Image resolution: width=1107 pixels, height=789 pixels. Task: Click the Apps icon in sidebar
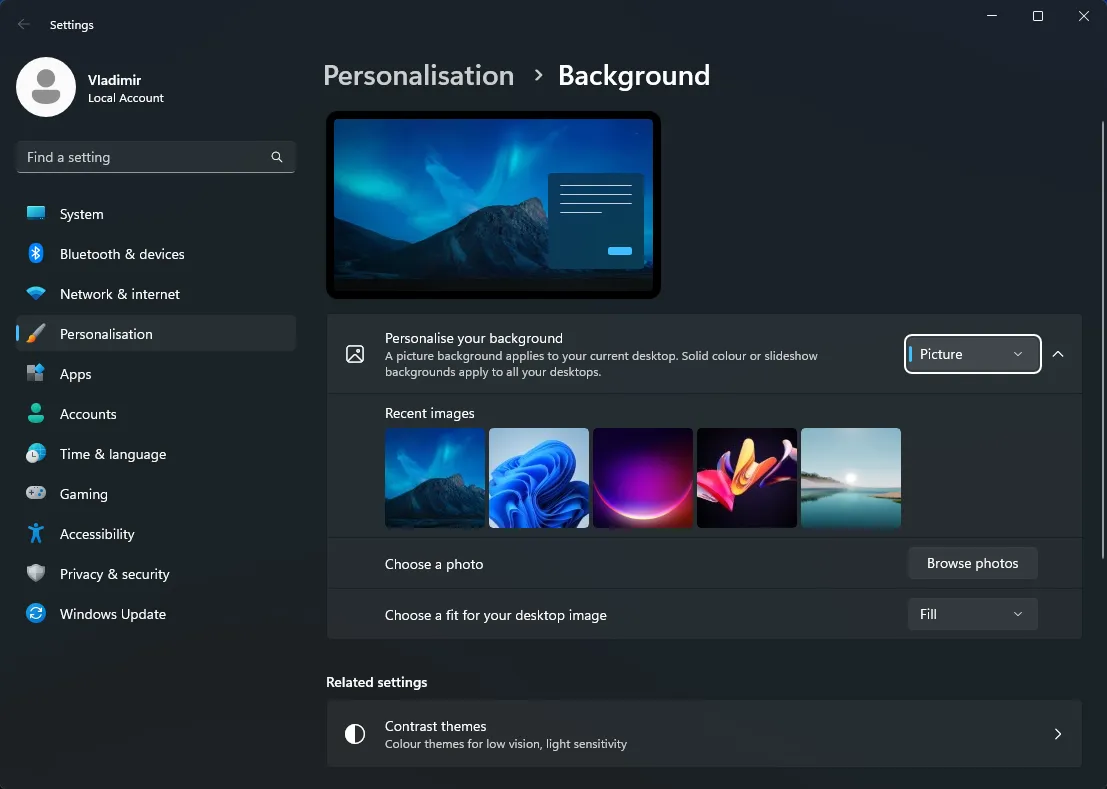[x=36, y=373]
